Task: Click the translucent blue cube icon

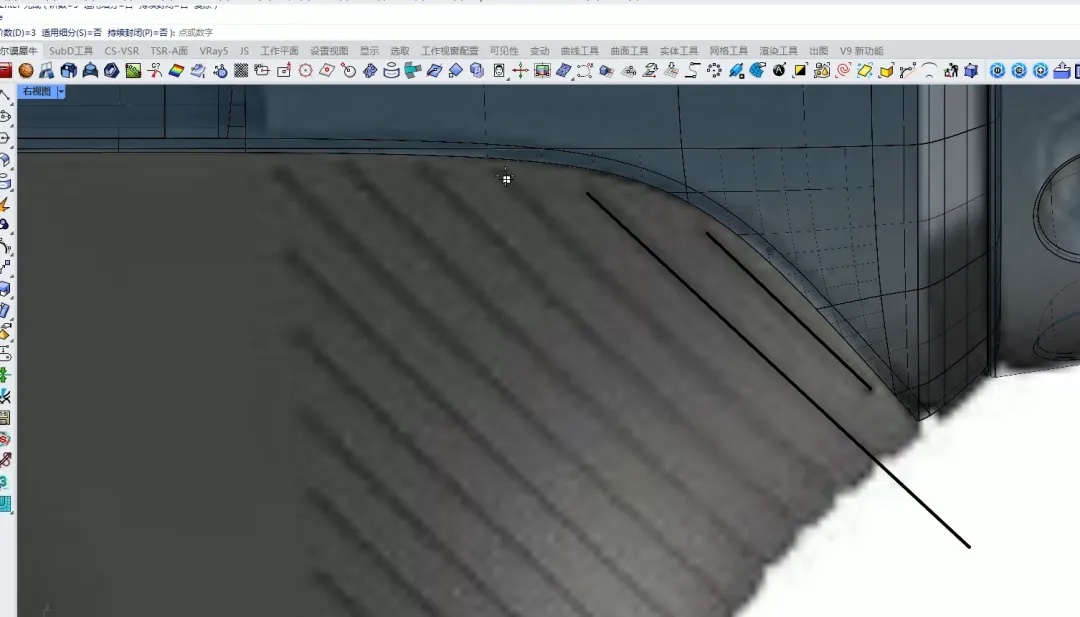Action: [x=477, y=70]
